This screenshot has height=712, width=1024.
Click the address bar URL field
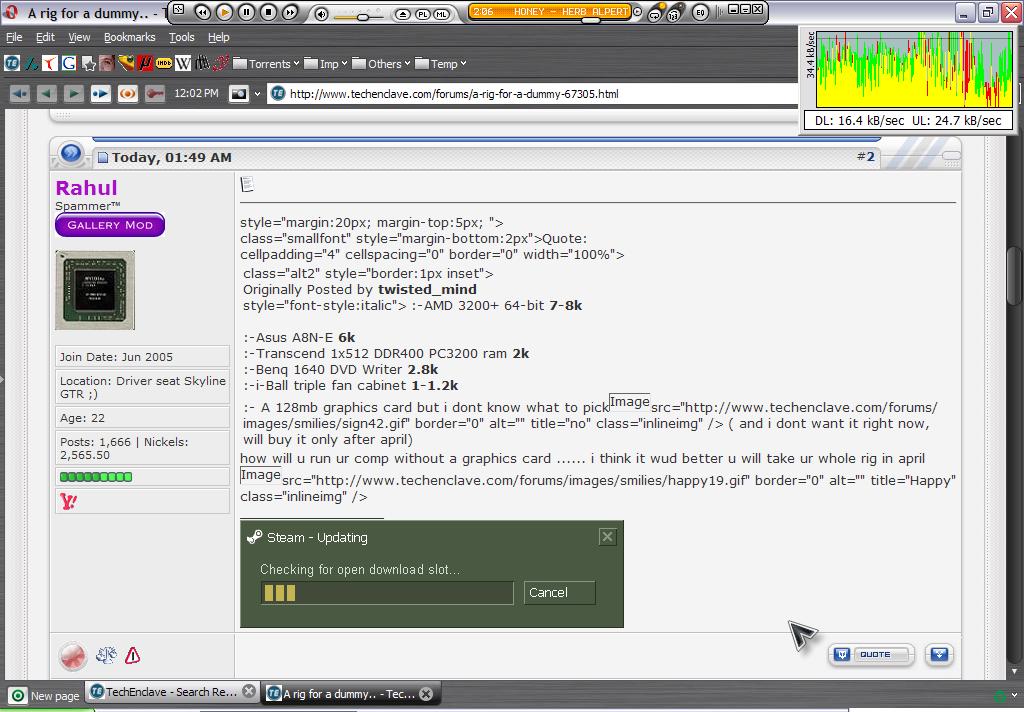click(x=534, y=94)
